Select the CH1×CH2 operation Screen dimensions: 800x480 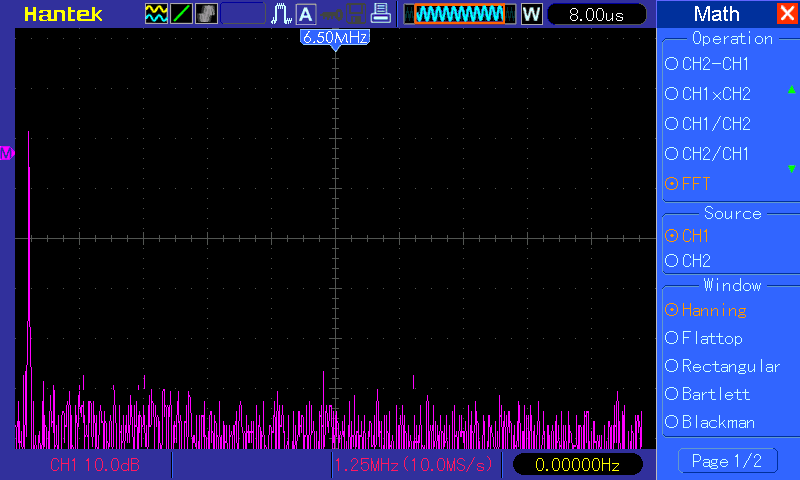(708, 94)
